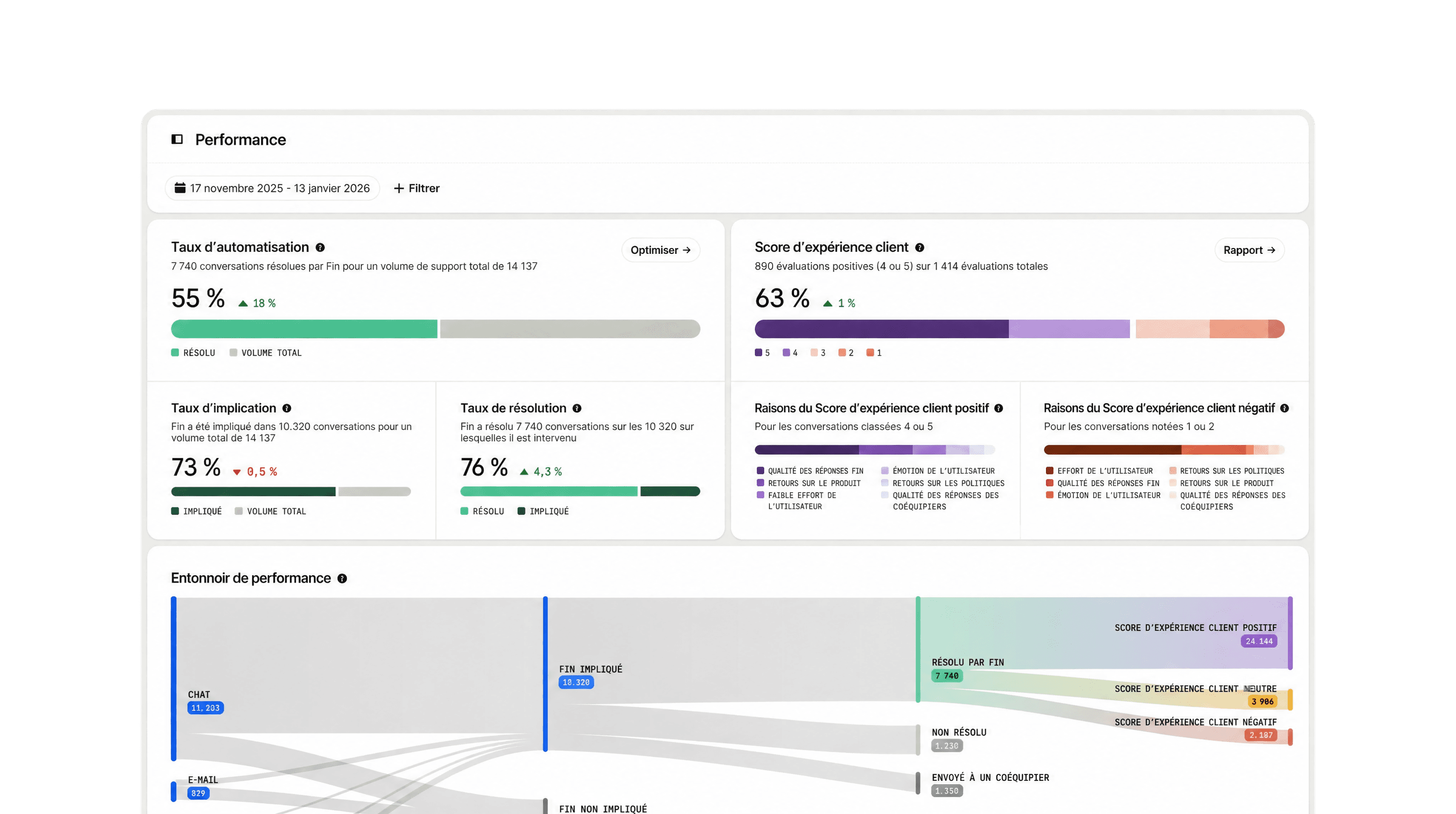Click the plus icon next to Filtrer
The image size is (1456, 814).
click(398, 188)
